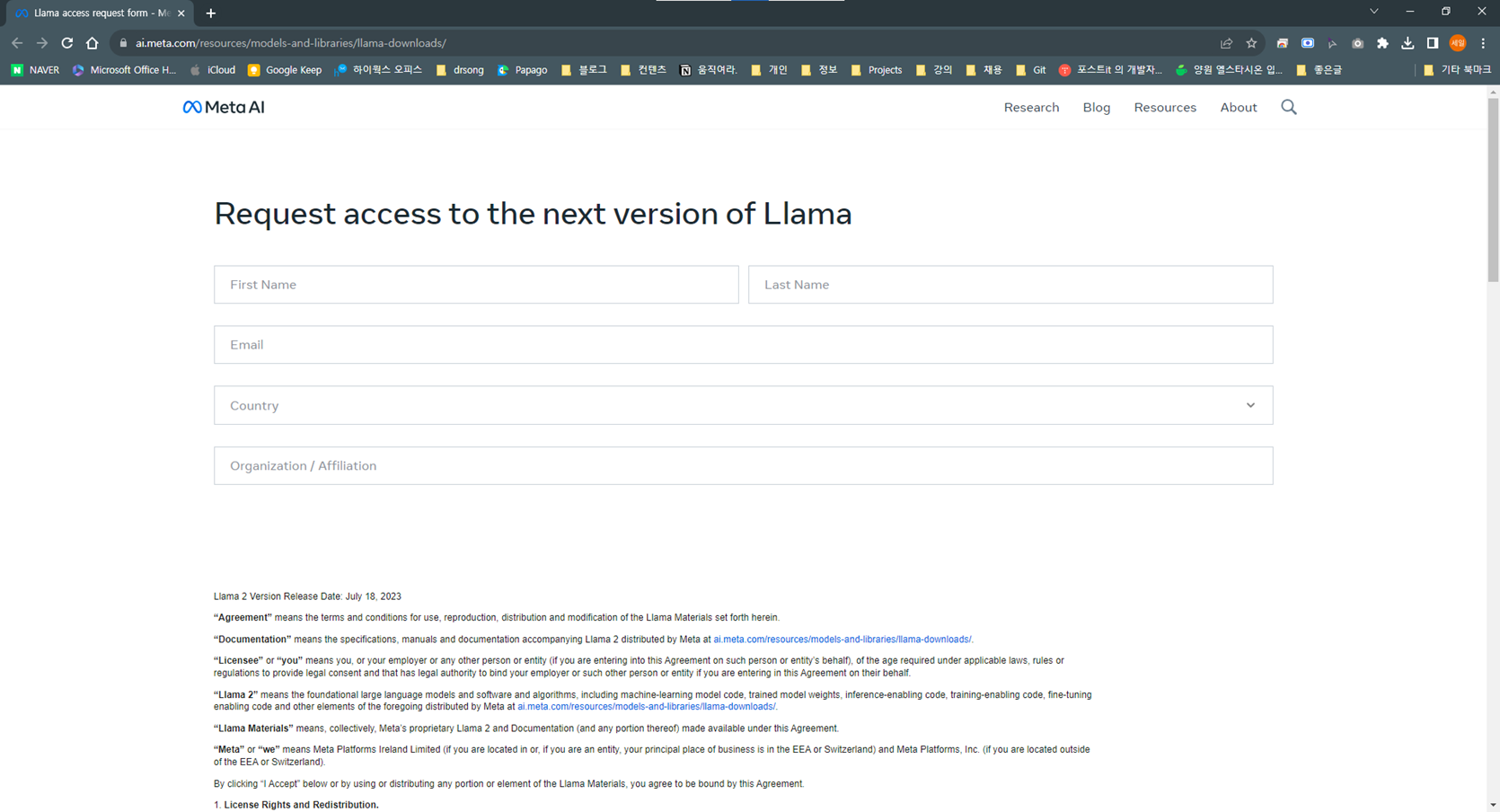This screenshot has height=812, width=1500.
Task: Open the Research menu
Action: (x=1031, y=107)
